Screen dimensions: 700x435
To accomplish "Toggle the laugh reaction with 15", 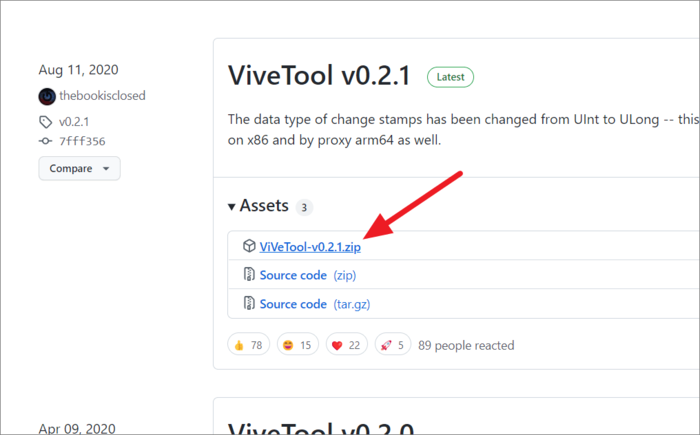I will point(298,344).
